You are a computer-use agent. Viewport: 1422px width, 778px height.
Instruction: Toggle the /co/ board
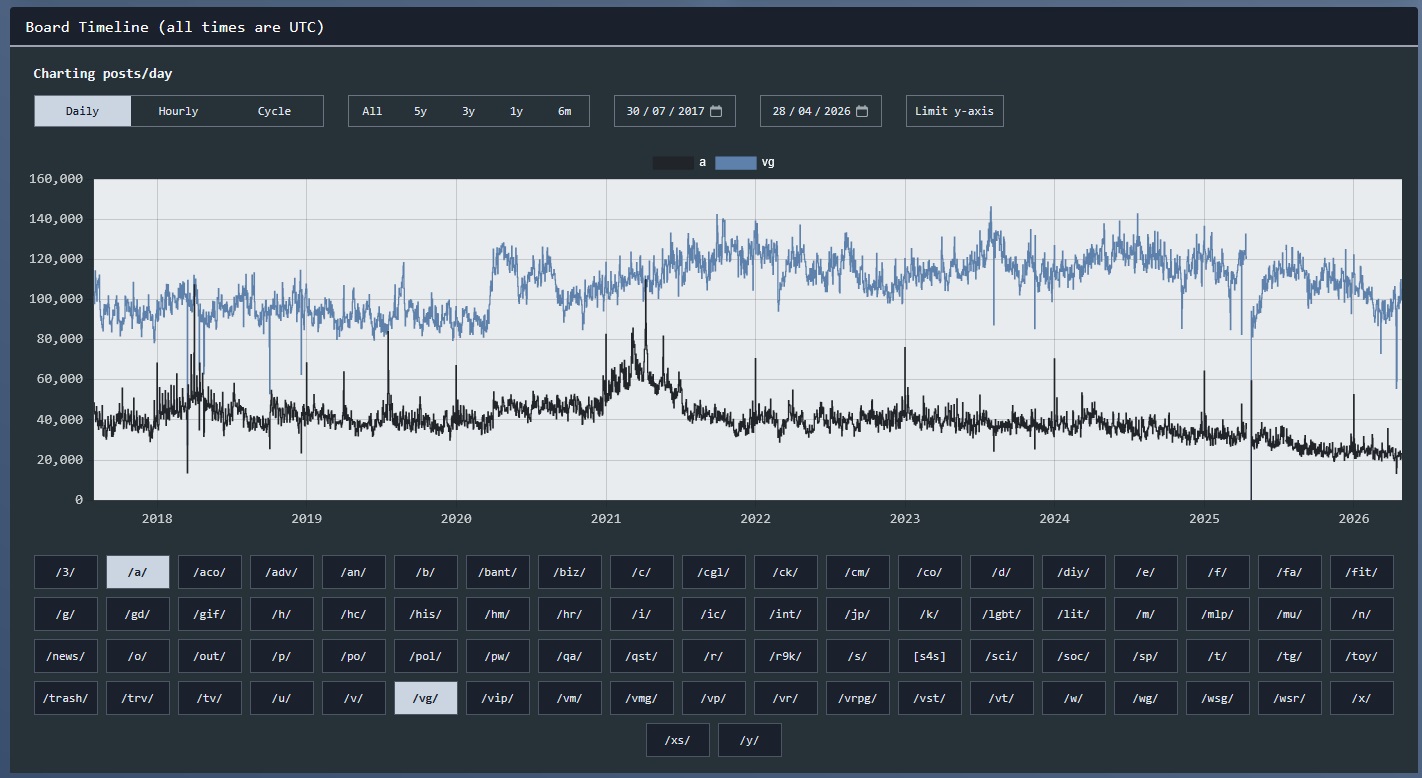coord(930,572)
